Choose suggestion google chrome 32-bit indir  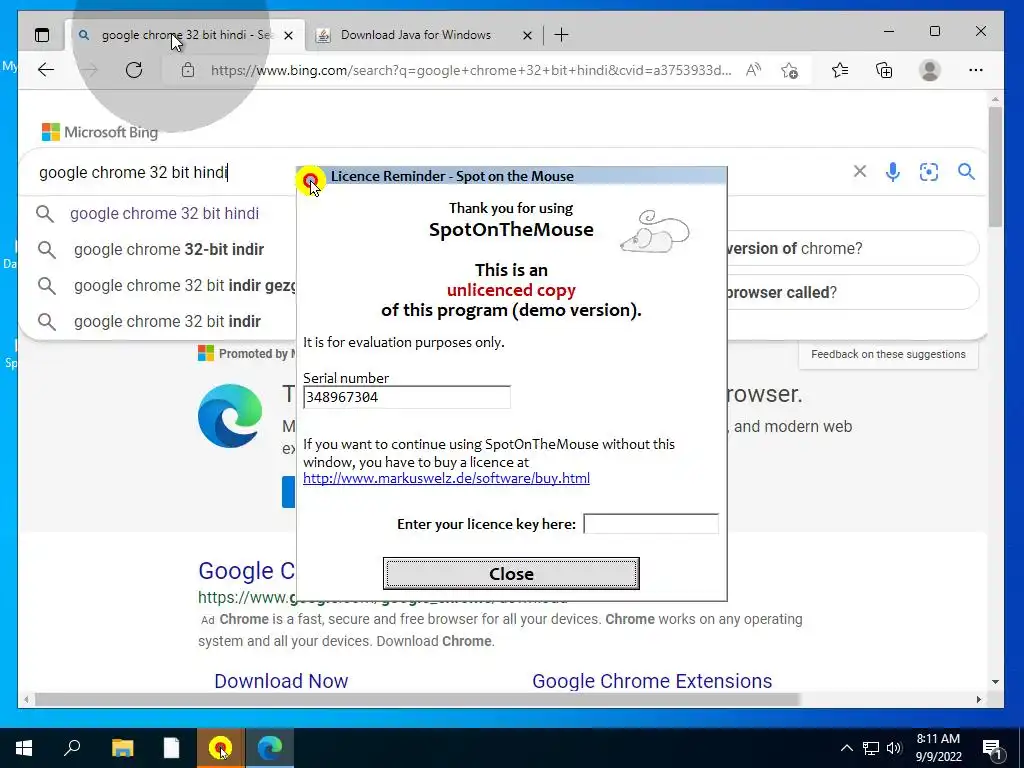point(168,249)
